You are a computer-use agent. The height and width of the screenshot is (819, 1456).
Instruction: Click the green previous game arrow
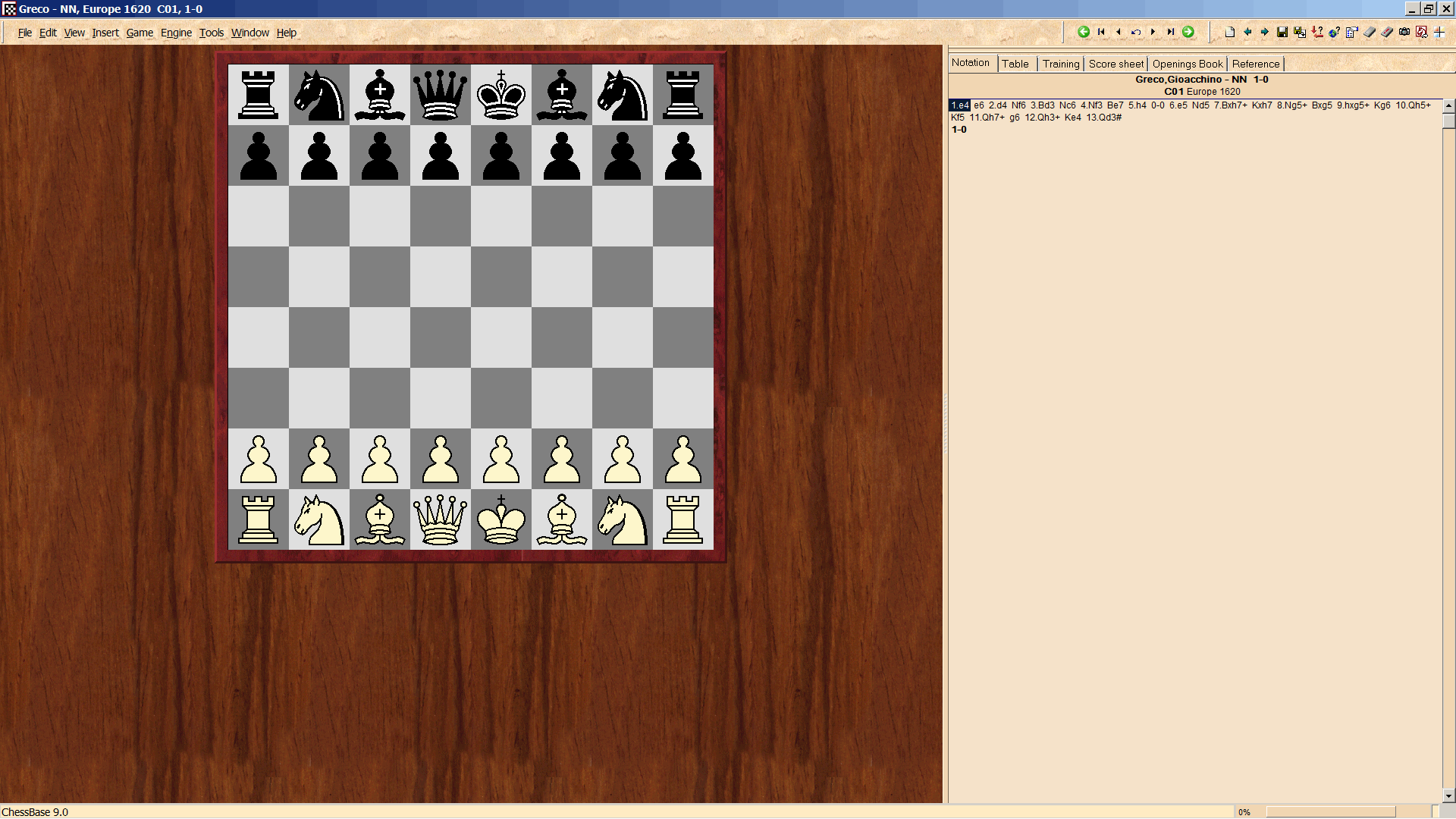pos(1084,32)
